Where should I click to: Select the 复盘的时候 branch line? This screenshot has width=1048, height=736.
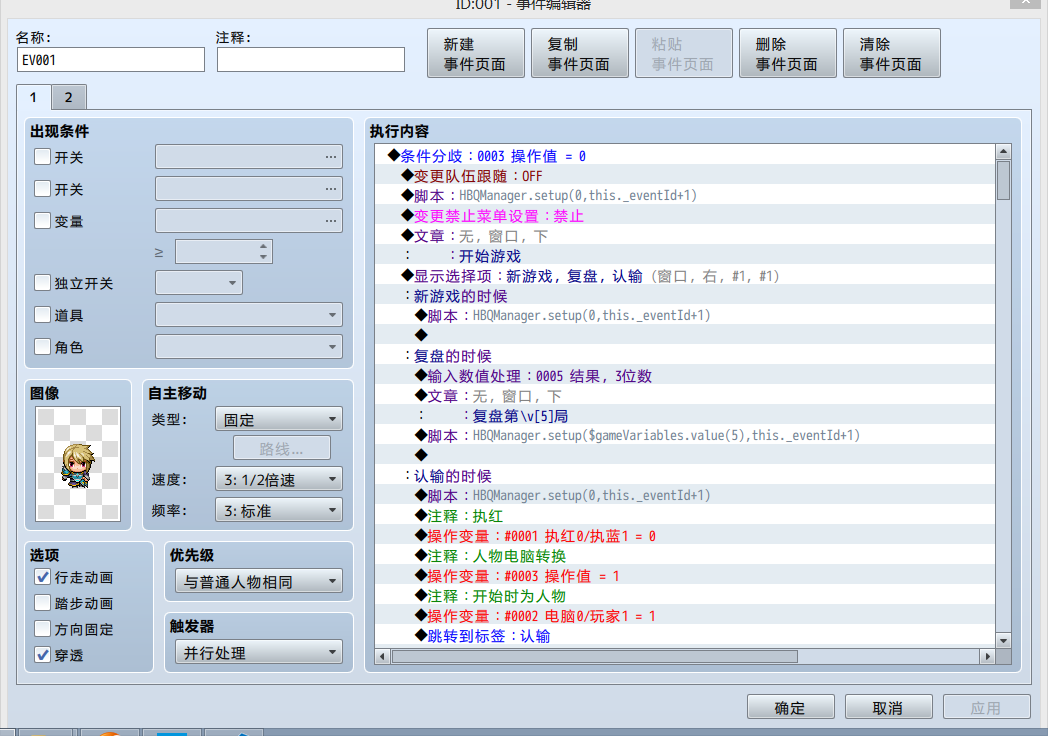pyautogui.click(x=685, y=356)
